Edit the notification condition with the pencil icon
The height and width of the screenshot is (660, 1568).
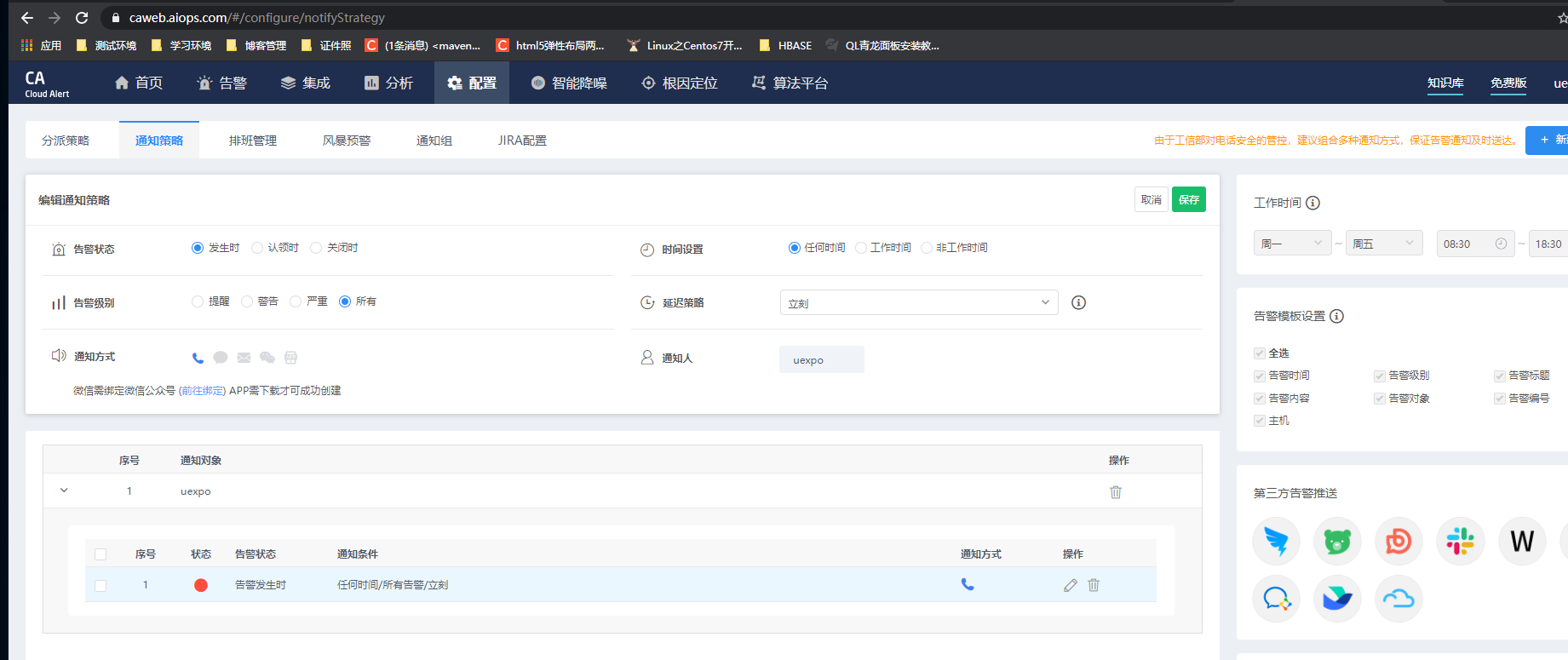1071,585
